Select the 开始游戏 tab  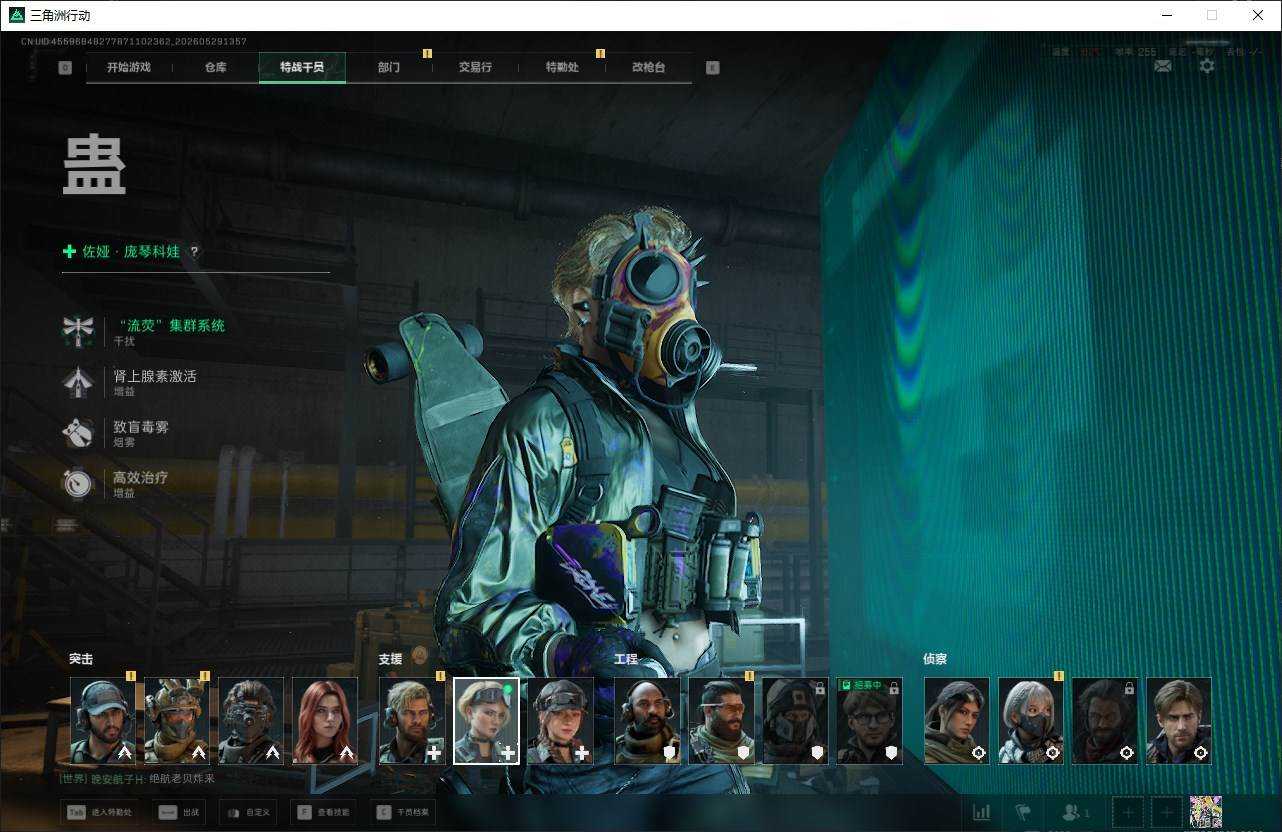[129, 68]
